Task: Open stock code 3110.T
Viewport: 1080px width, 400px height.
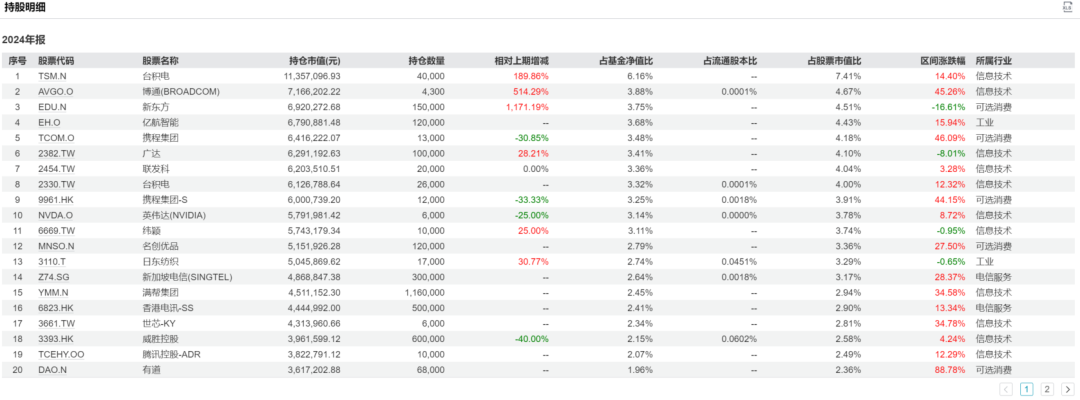Action: [x=52, y=262]
